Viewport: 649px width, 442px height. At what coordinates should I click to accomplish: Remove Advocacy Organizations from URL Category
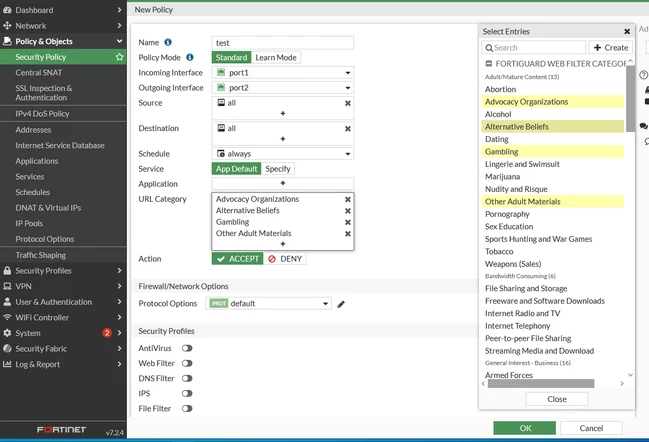(348, 199)
